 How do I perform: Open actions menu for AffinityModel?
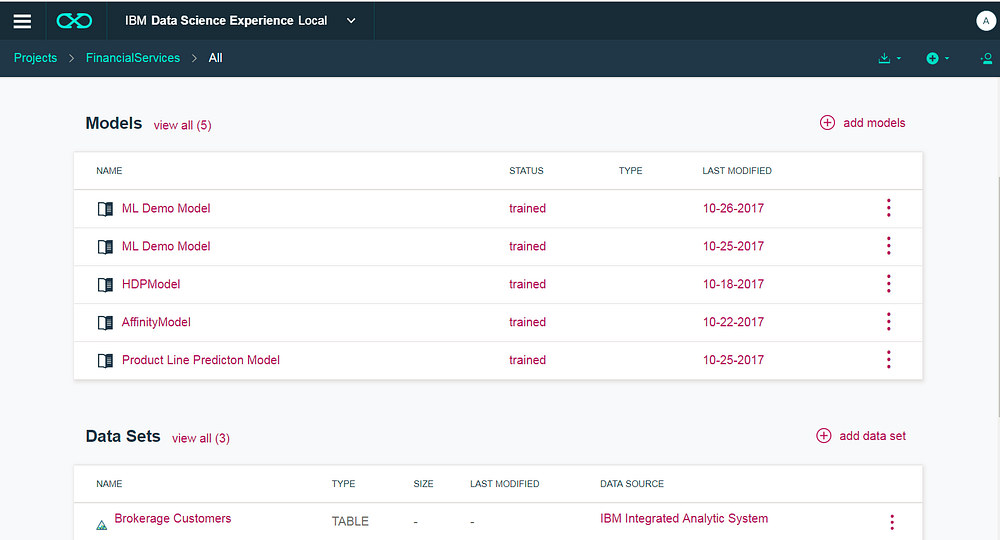888,321
